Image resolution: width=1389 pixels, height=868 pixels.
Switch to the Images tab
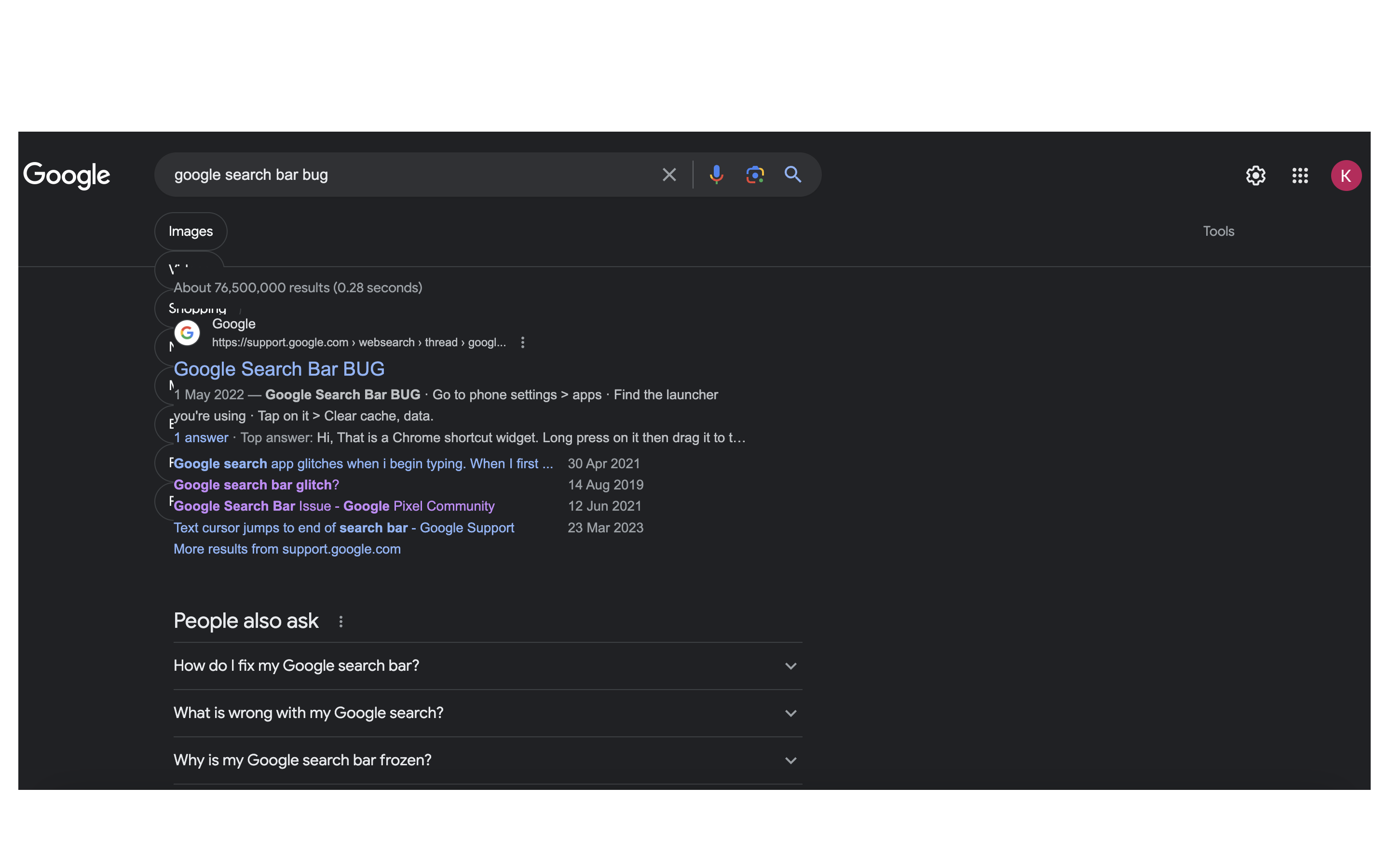click(x=191, y=231)
